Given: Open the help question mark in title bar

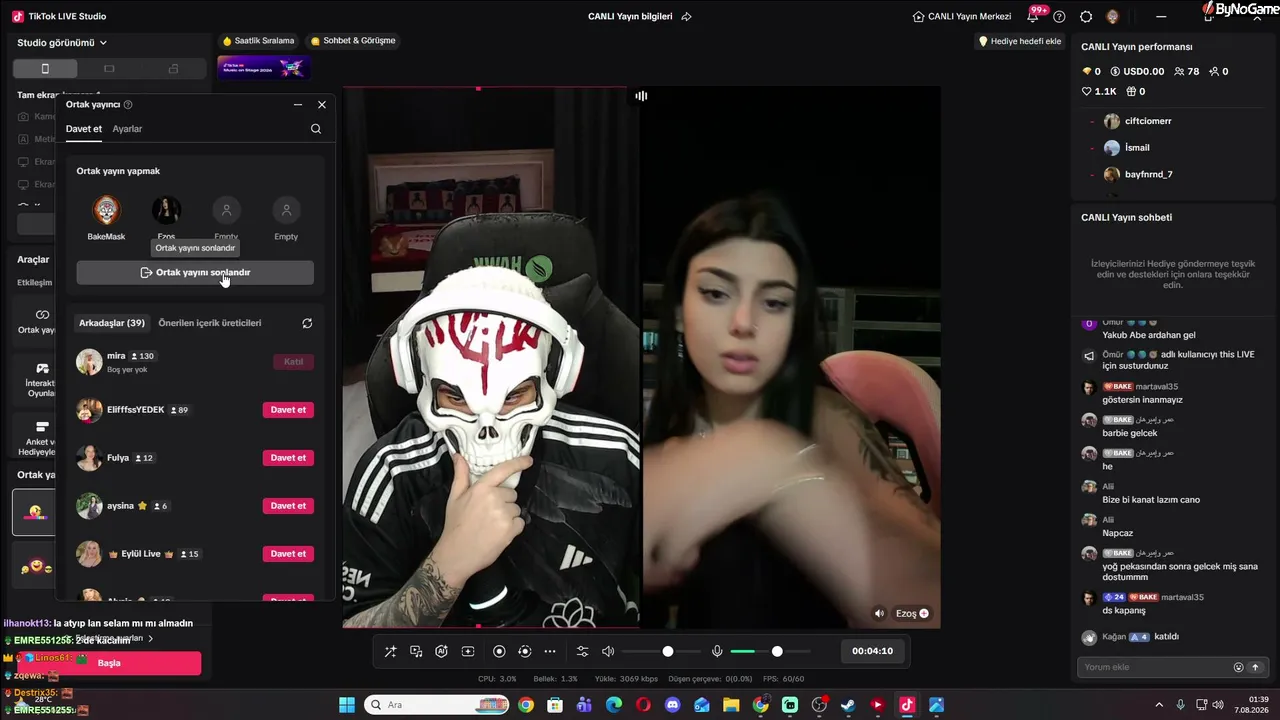Looking at the screenshot, I should pyautogui.click(x=1059, y=17).
